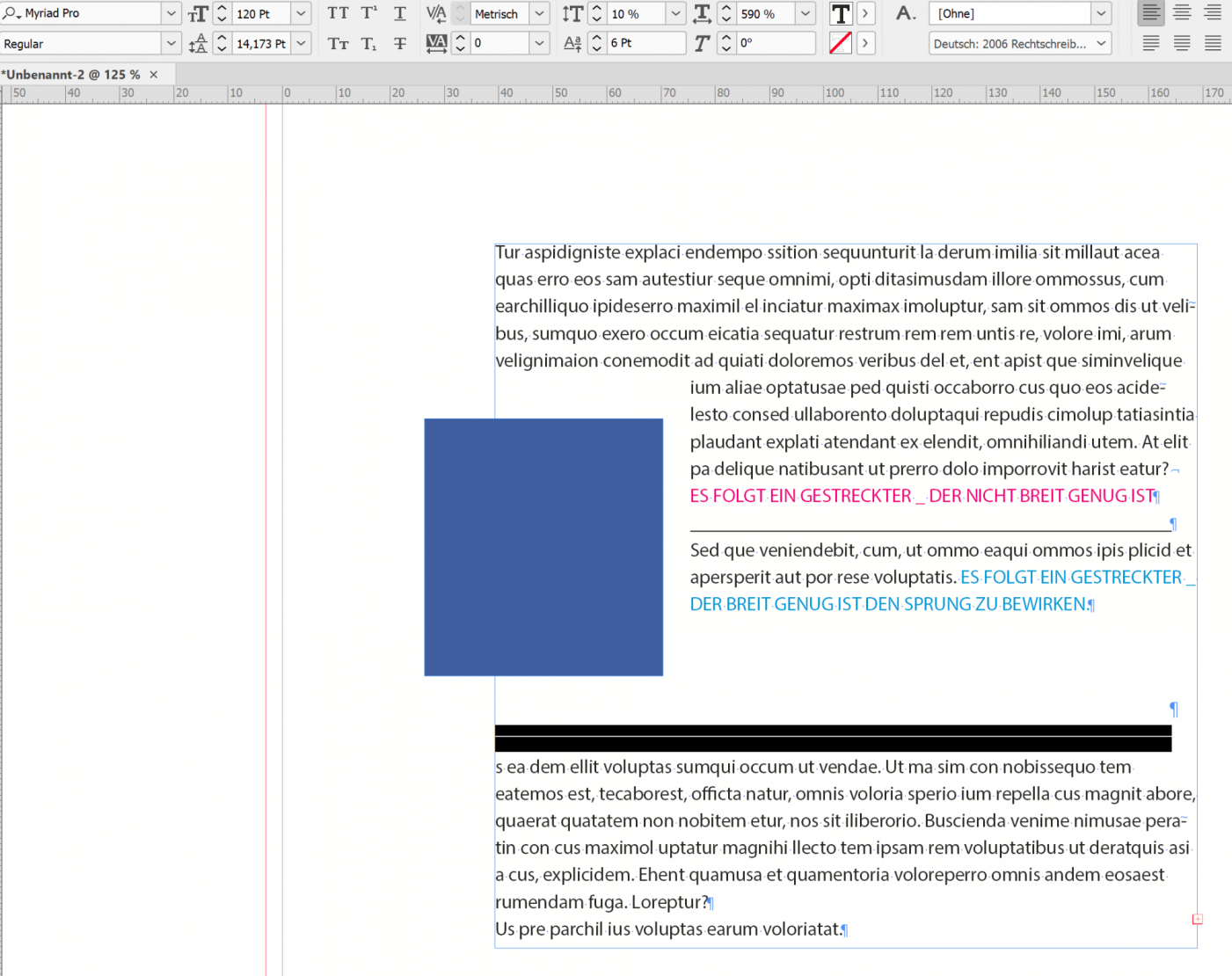Screen dimensions: 1232x976
Task: Select the blue rectangle on the page
Action: point(543,547)
